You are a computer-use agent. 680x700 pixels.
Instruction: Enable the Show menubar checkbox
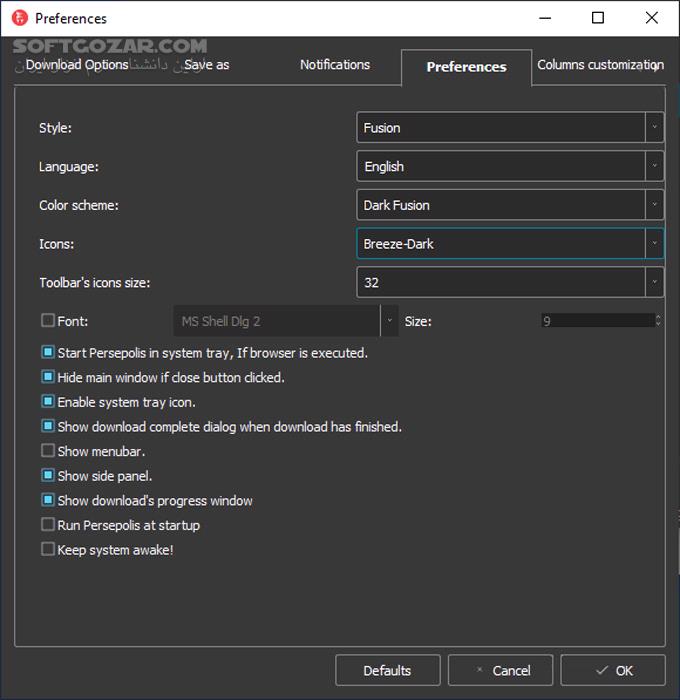pos(48,451)
